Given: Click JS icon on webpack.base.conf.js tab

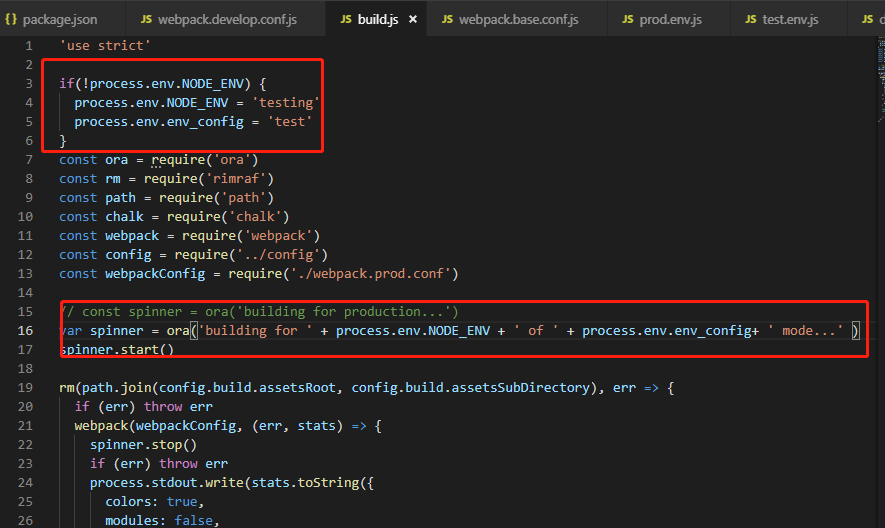Looking at the screenshot, I should point(447,19).
